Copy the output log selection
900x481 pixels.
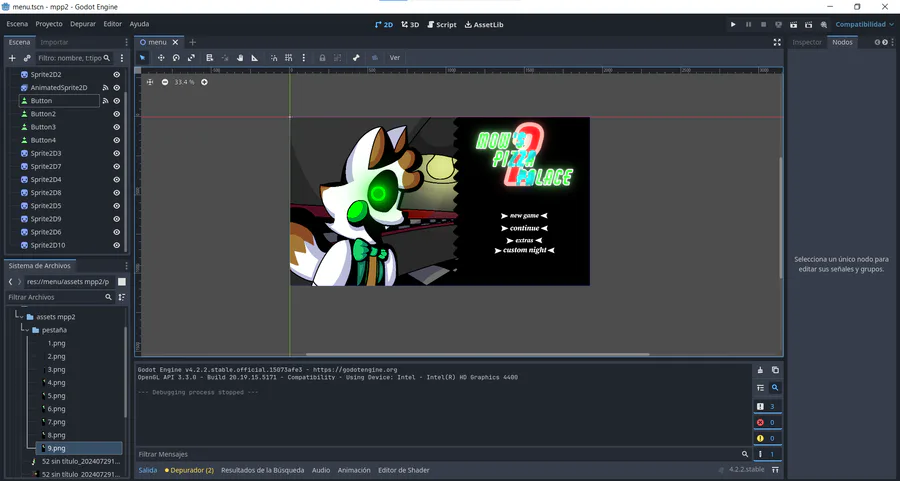(775, 370)
